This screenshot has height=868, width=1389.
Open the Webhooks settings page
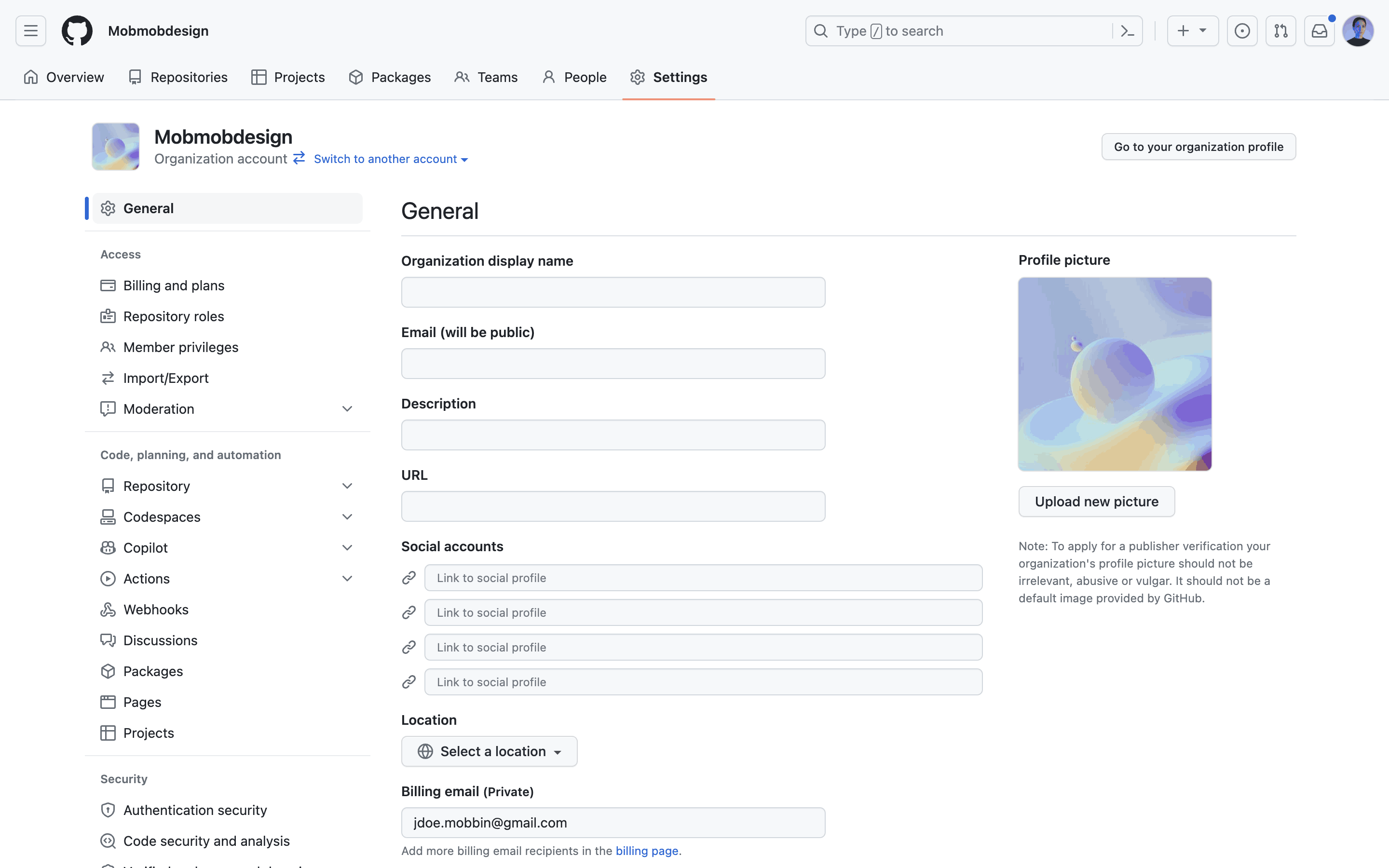[x=156, y=609]
